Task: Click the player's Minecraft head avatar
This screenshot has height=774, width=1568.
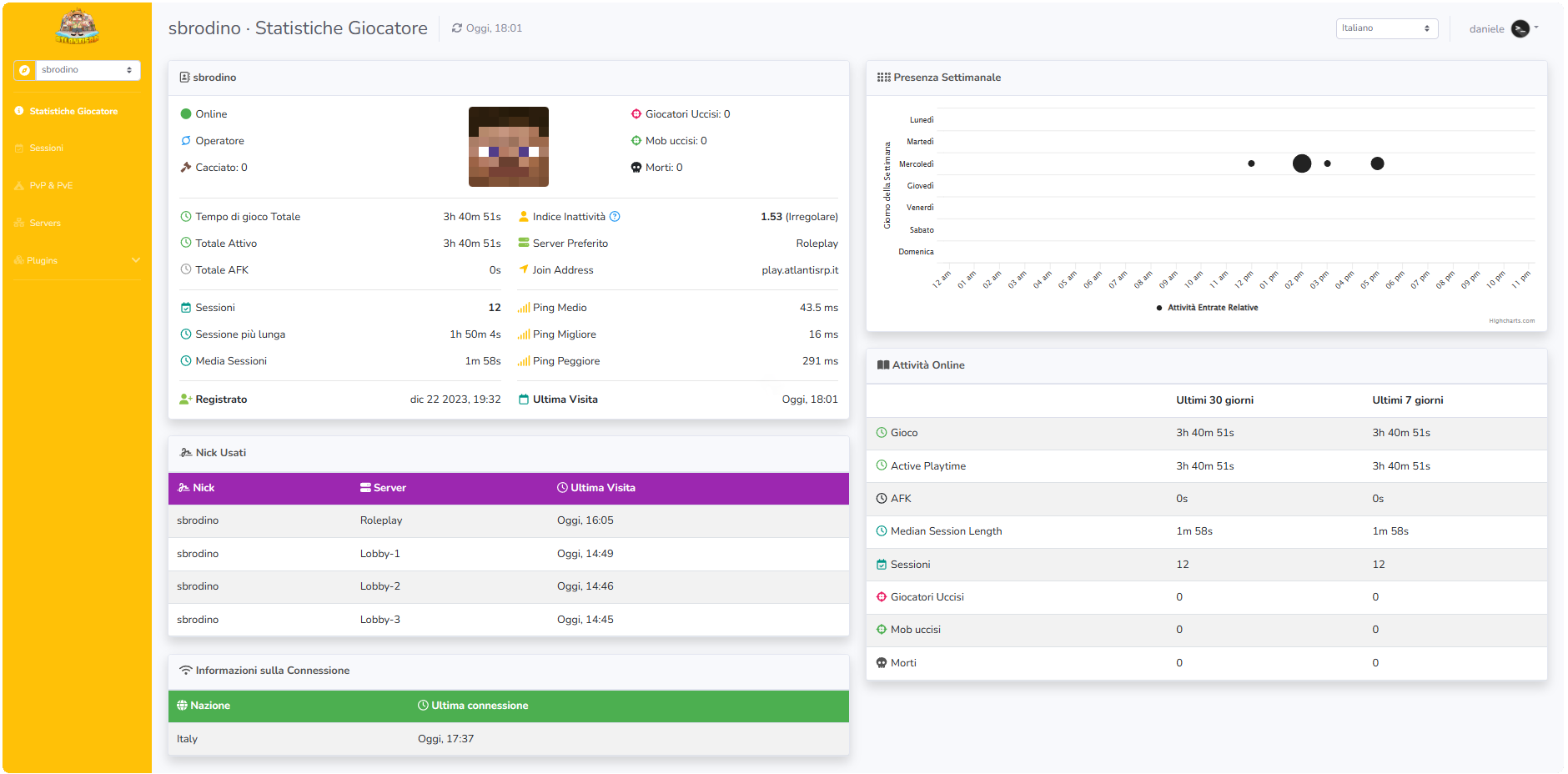Action: pyautogui.click(x=508, y=147)
